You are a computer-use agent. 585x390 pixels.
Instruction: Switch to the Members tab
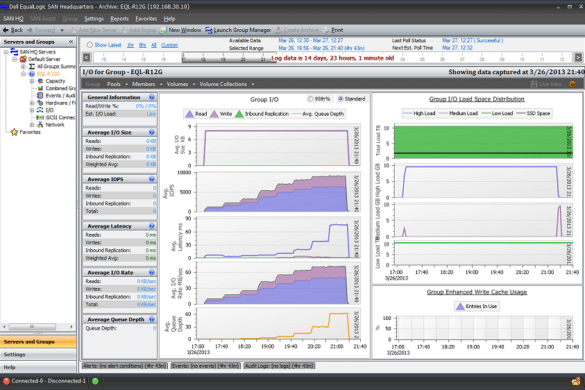143,84
